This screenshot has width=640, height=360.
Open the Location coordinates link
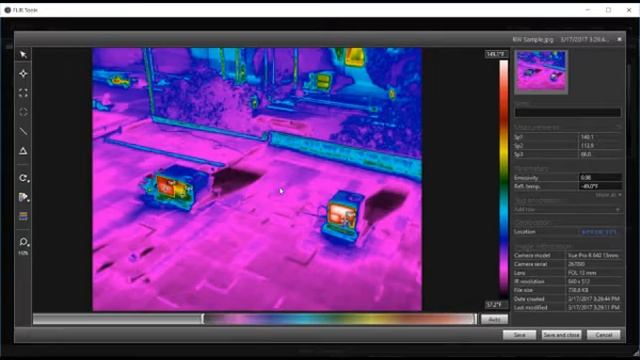[599, 232]
